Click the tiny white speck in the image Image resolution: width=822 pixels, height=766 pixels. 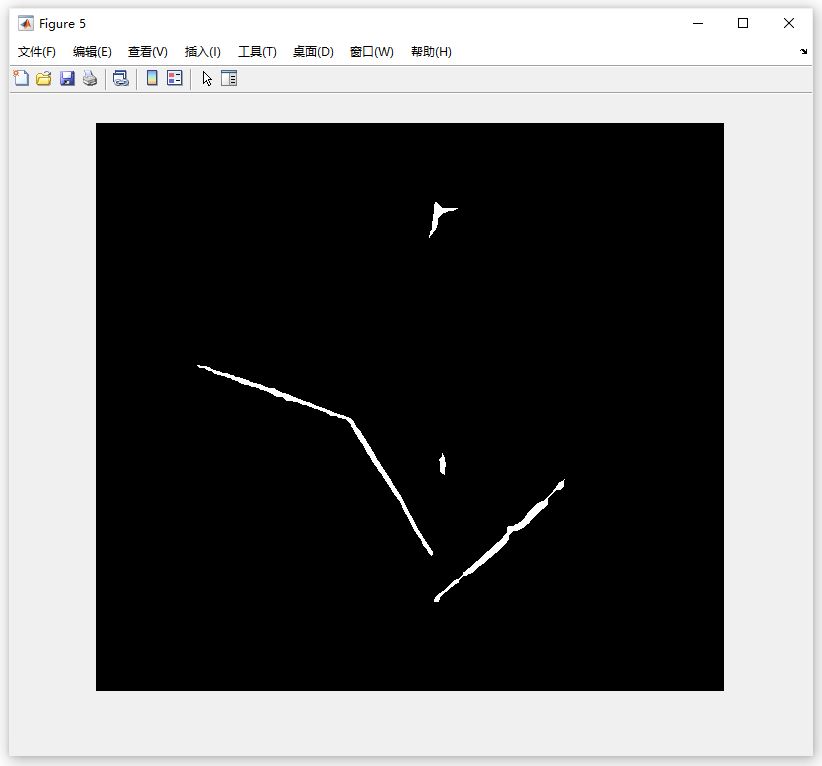coord(442,465)
